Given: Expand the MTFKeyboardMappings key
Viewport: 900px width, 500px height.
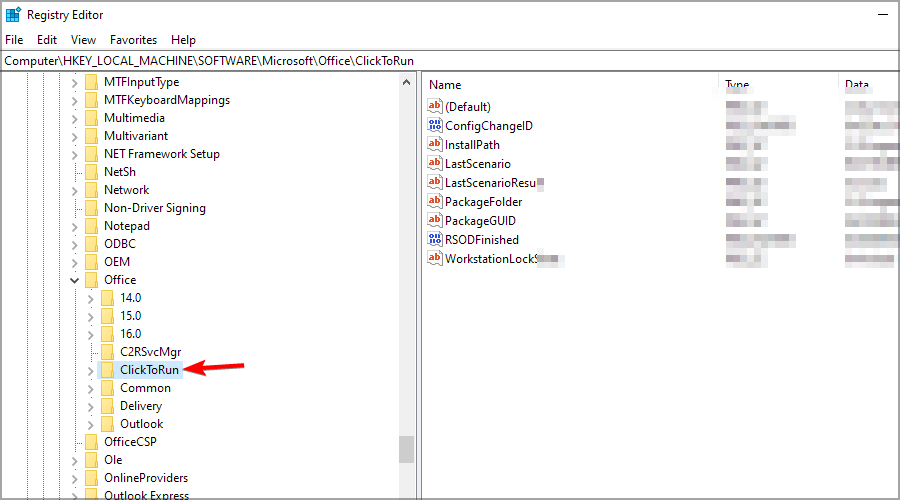Looking at the screenshot, I should tap(74, 100).
